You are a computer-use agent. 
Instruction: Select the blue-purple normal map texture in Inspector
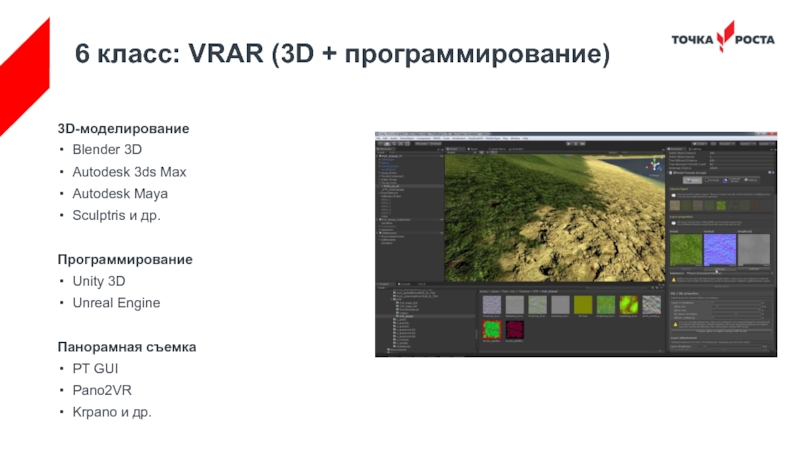click(719, 249)
